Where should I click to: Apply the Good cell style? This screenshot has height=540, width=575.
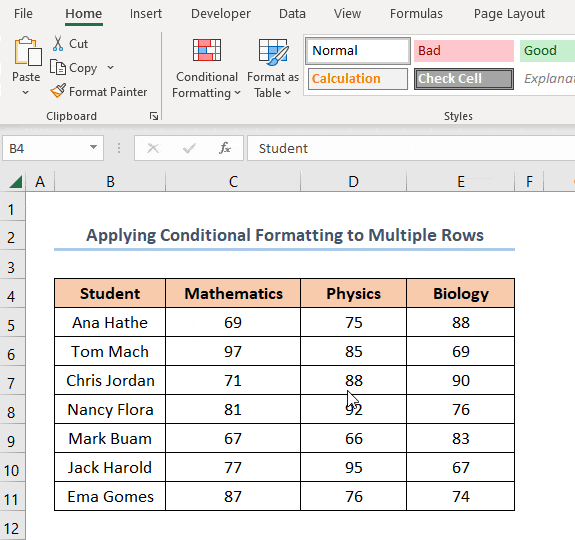[x=547, y=51]
